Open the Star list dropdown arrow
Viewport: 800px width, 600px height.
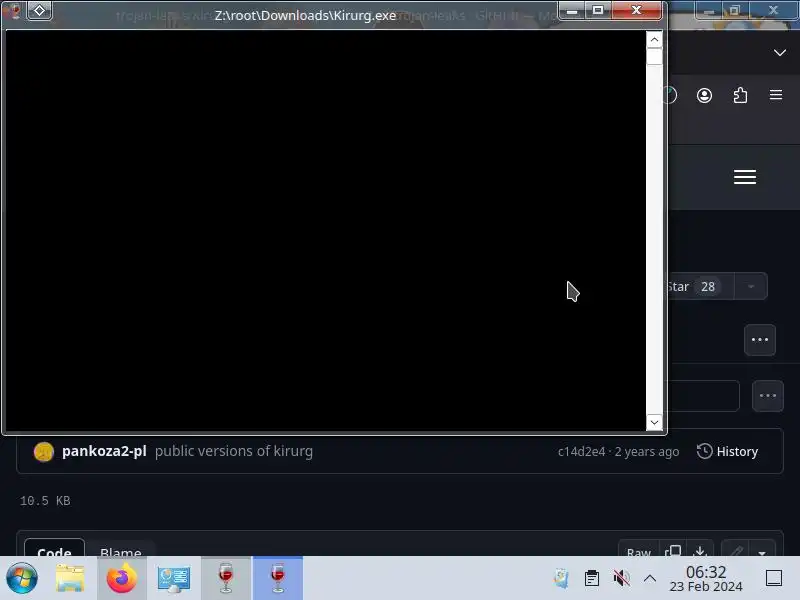[x=751, y=286]
